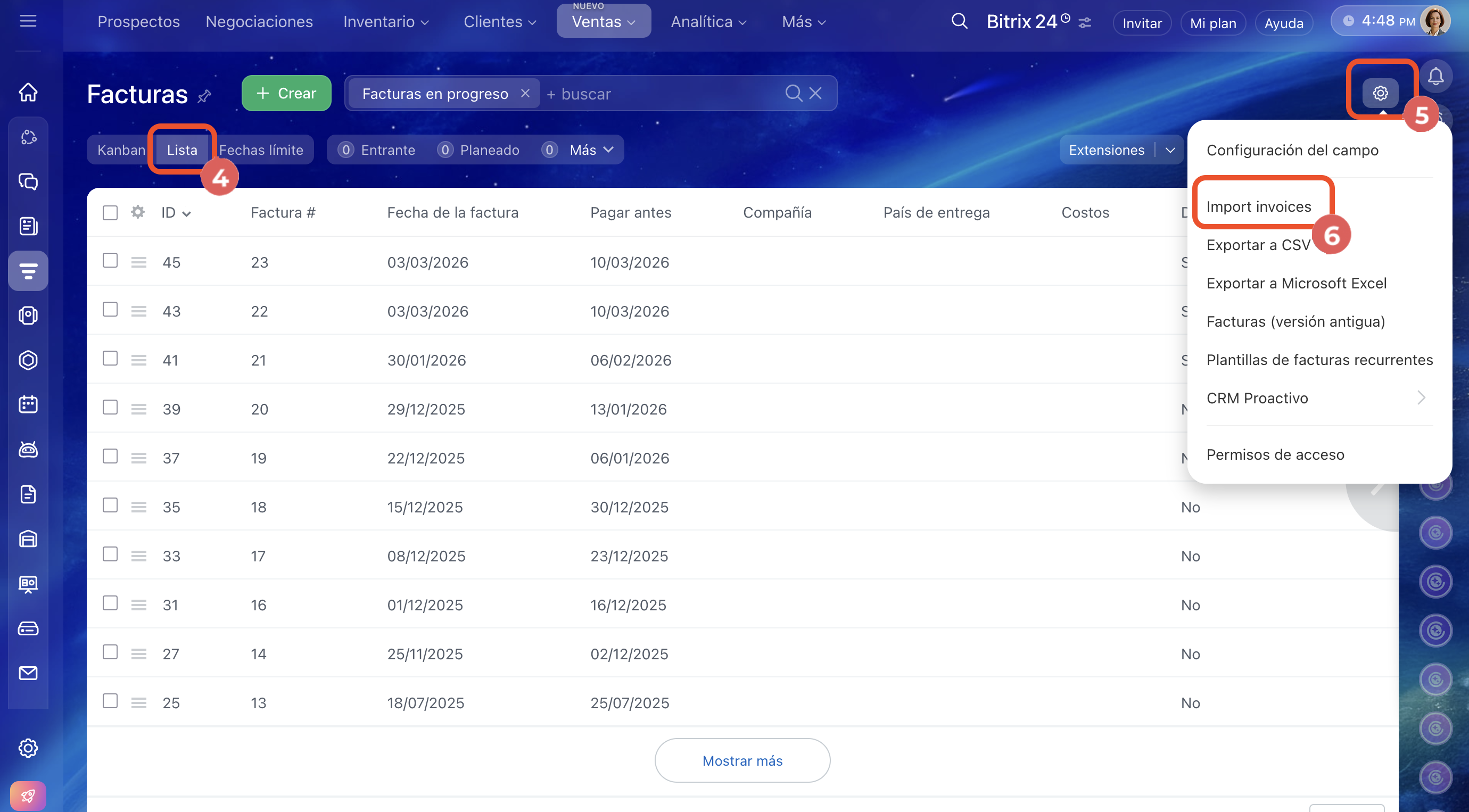Open the calendar icon in sidebar
The width and height of the screenshot is (1469, 812).
28,404
